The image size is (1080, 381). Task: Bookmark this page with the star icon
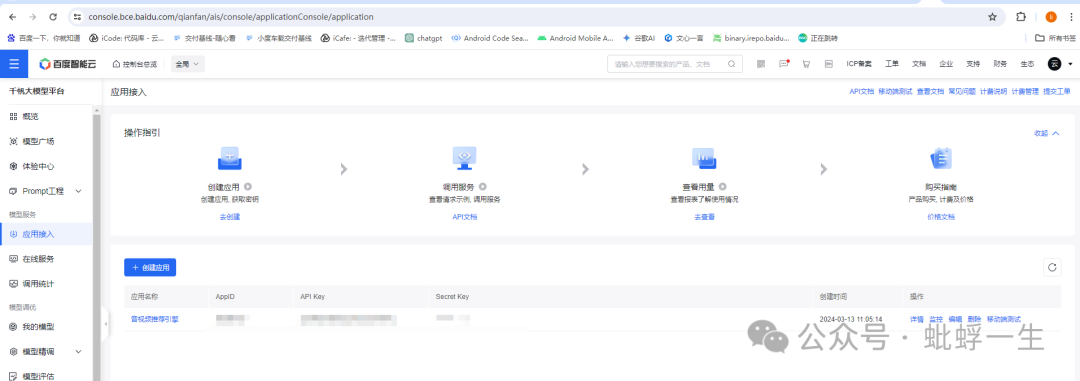[x=992, y=17]
